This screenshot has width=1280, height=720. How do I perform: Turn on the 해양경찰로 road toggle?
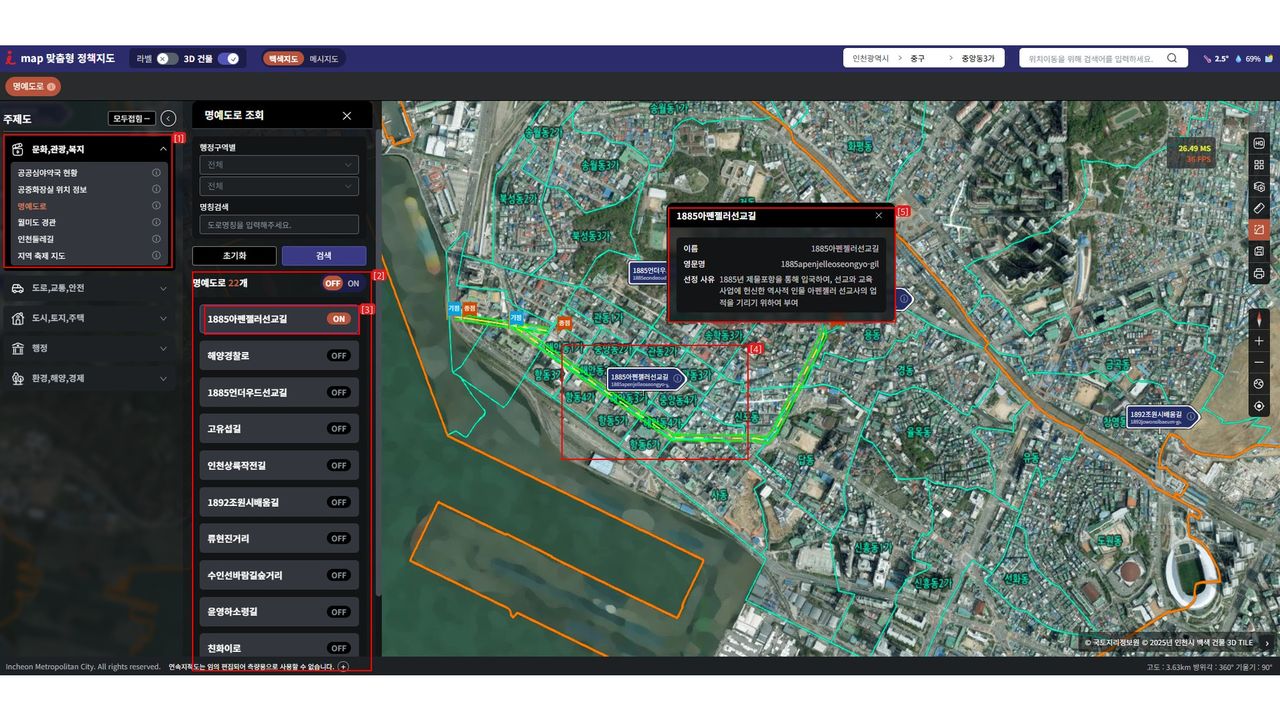pos(338,356)
